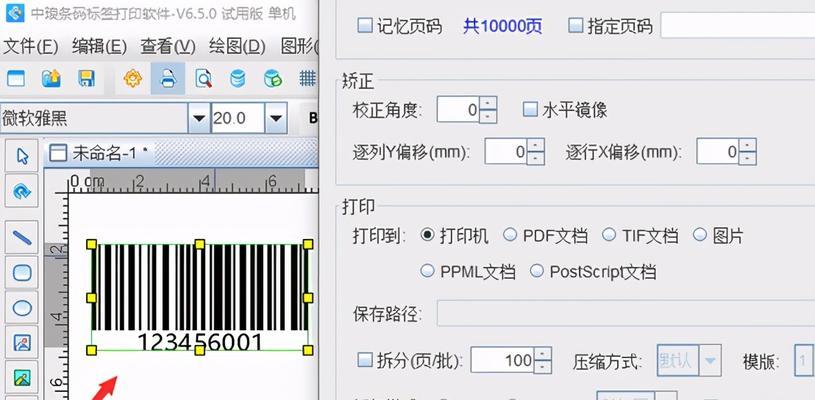Increase 逐列Y偏移 with the up arrow
815x400 pixels.
click(535, 145)
